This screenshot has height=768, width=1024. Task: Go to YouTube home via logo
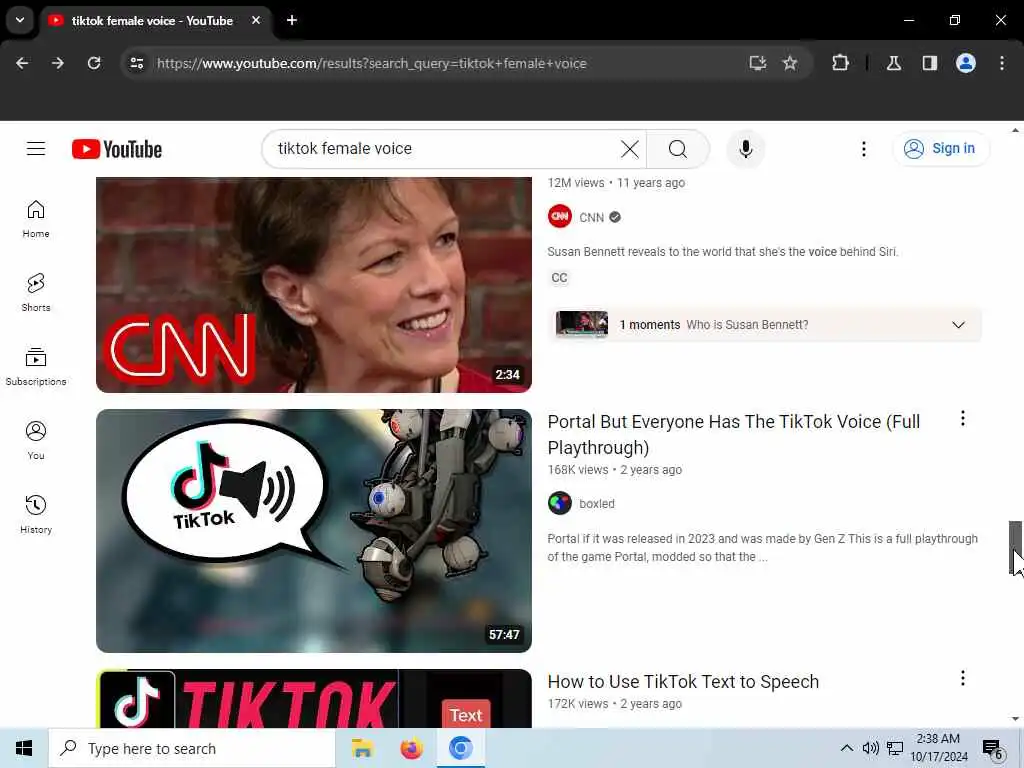117,149
